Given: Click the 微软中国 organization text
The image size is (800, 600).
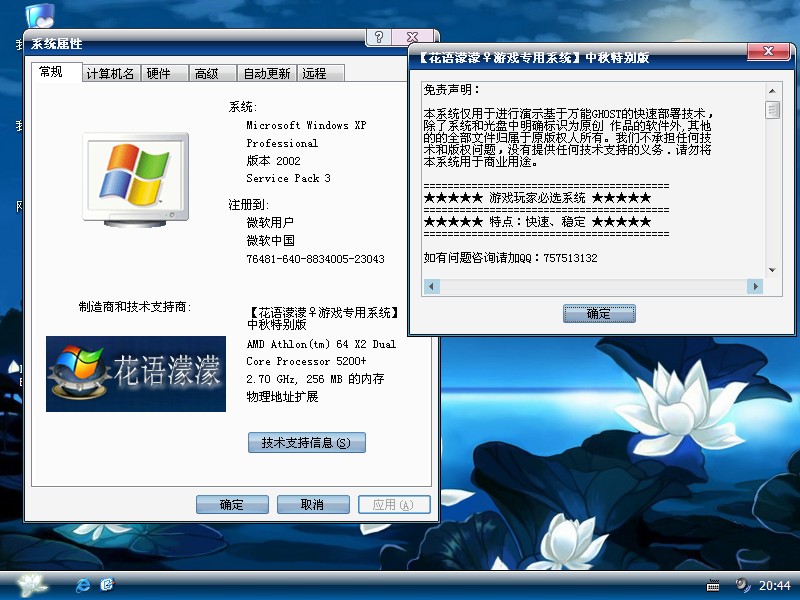Looking at the screenshot, I should tap(270, 240).
